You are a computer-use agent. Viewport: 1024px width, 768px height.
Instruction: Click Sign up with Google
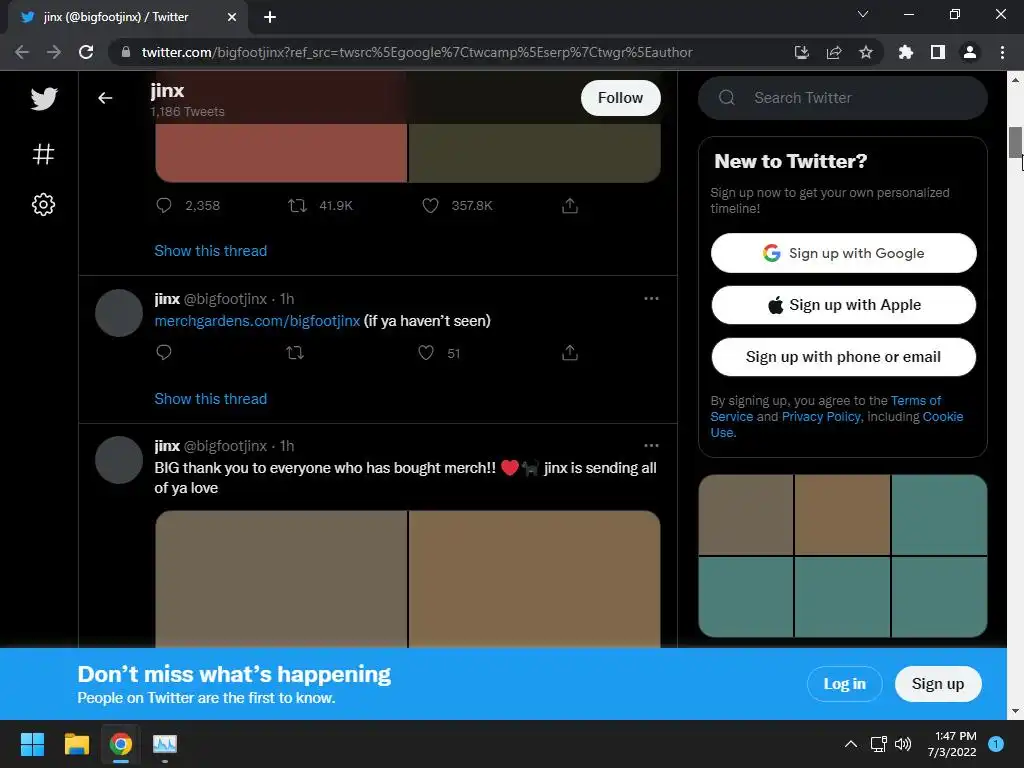843,253
